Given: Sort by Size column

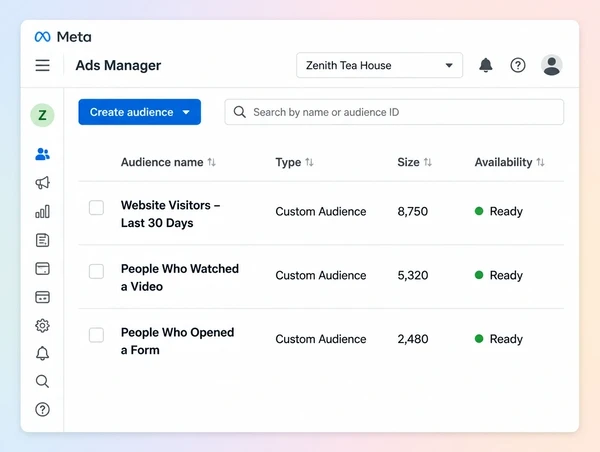Looking at the screenshot, I should tap(414, 162).
